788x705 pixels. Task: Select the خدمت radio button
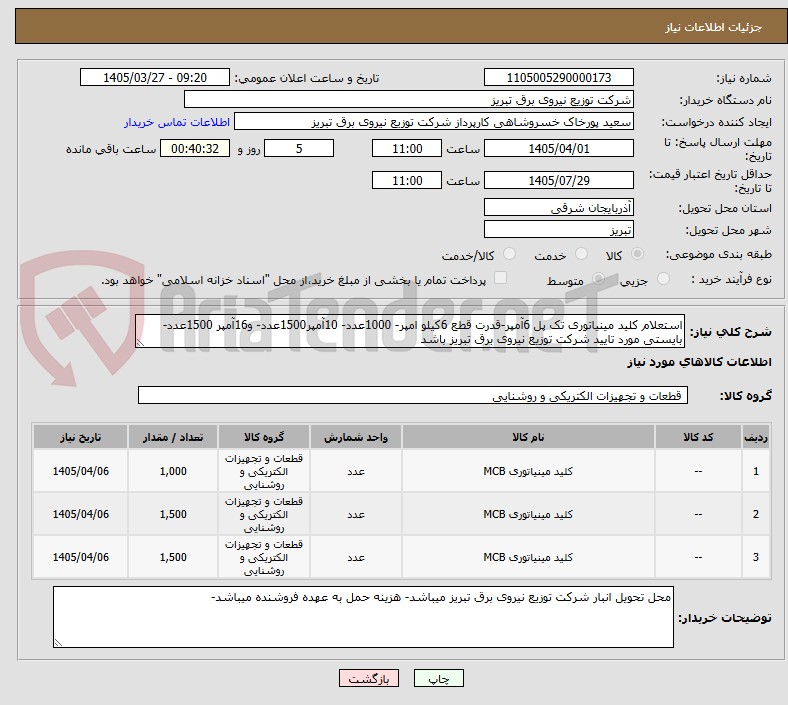coord(581,254)
